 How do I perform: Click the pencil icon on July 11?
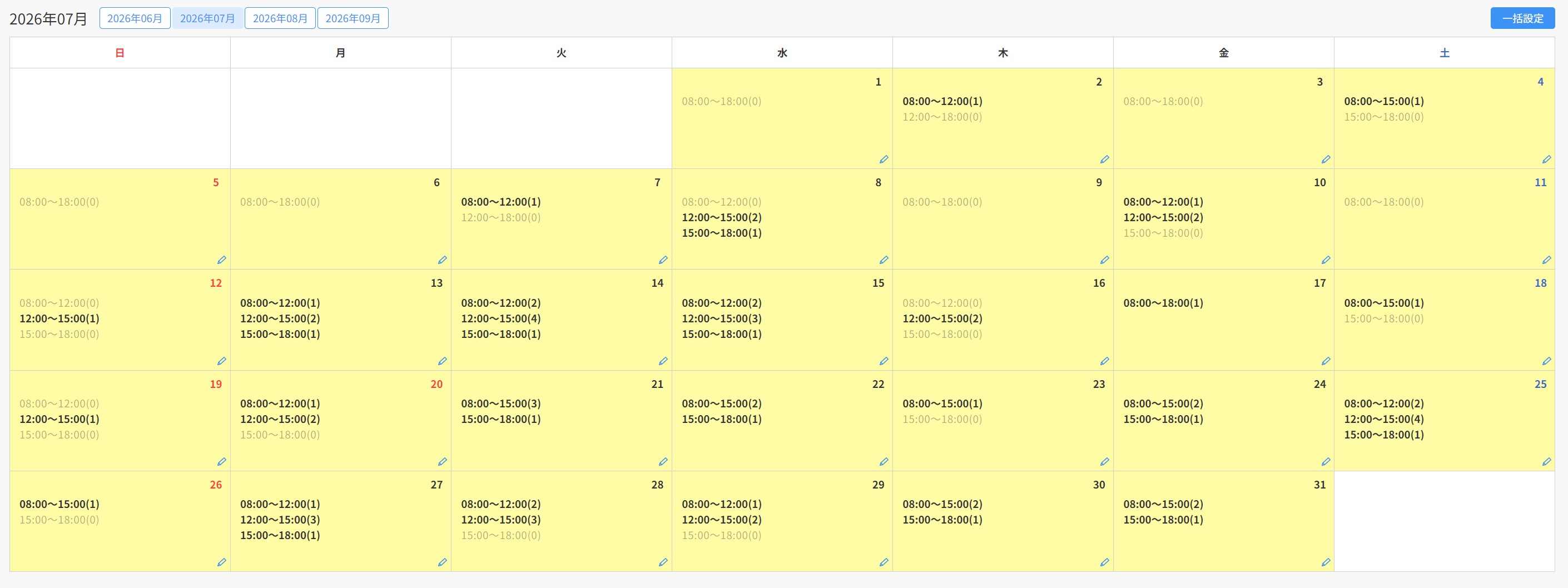click(1547, 260)
